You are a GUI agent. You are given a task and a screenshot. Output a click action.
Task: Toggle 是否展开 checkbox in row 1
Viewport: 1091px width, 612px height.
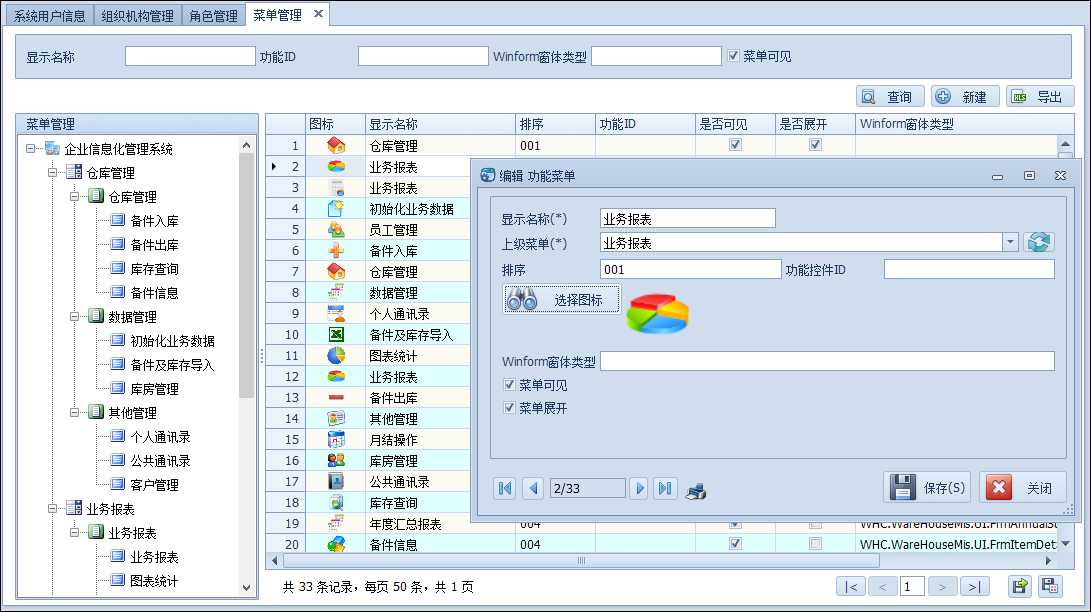click(x=815, y=145)
